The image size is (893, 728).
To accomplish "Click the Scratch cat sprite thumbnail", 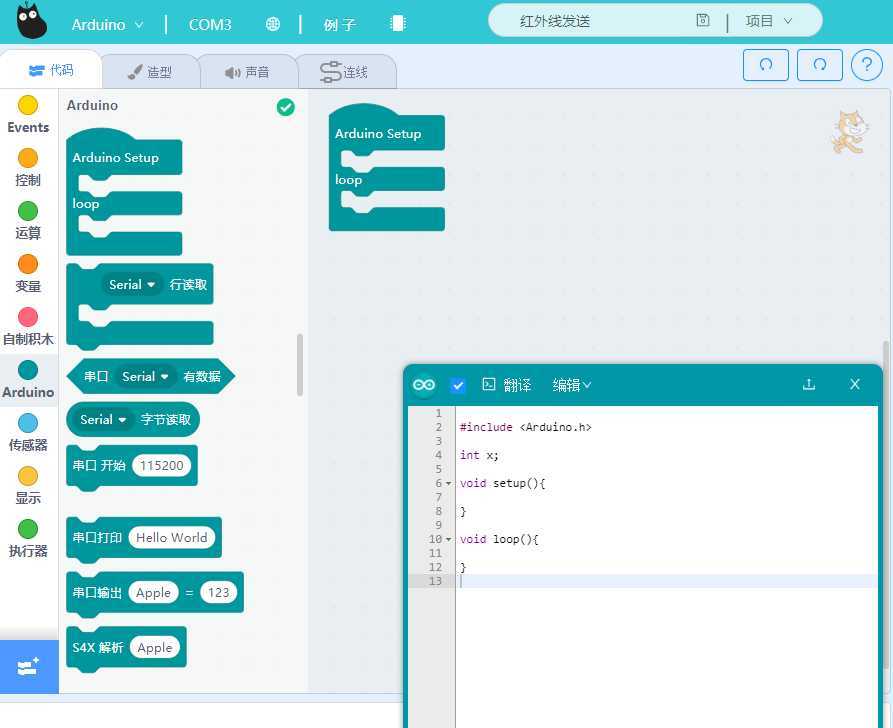I will point(850,132).
